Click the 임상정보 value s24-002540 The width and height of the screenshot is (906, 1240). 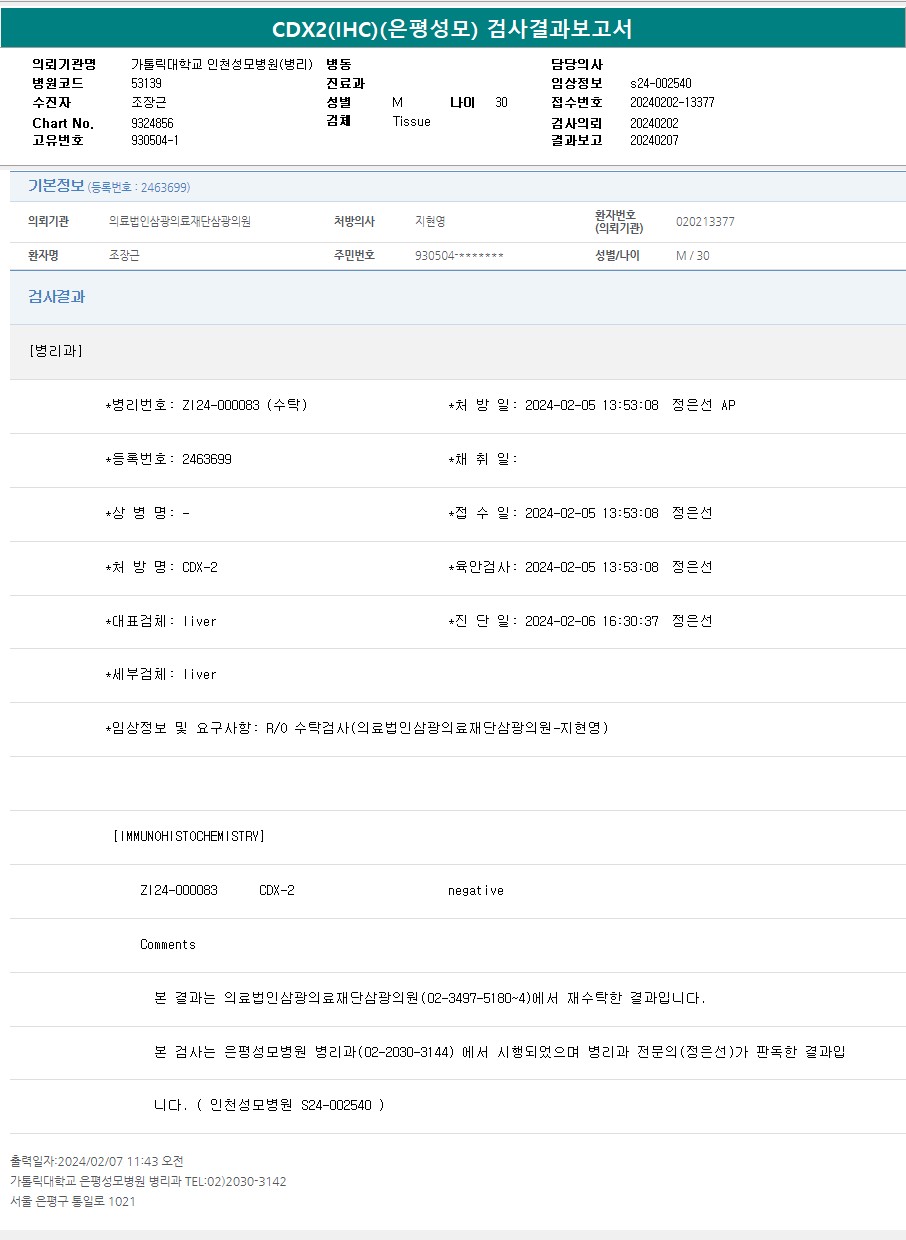point(660,83)
